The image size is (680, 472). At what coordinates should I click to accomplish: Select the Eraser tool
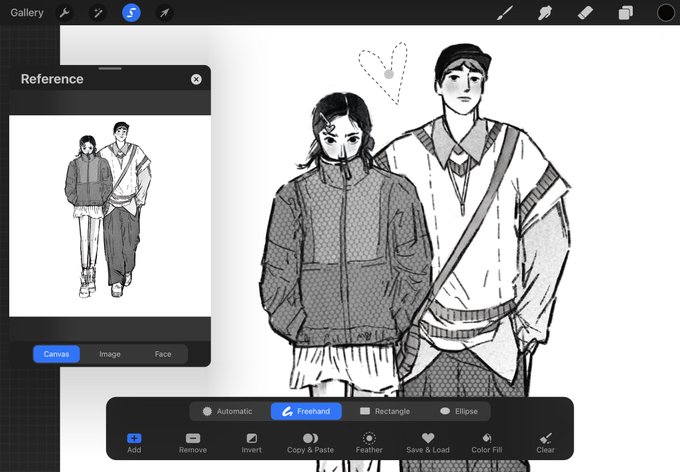pyautogui.click(x=585, y=13)
